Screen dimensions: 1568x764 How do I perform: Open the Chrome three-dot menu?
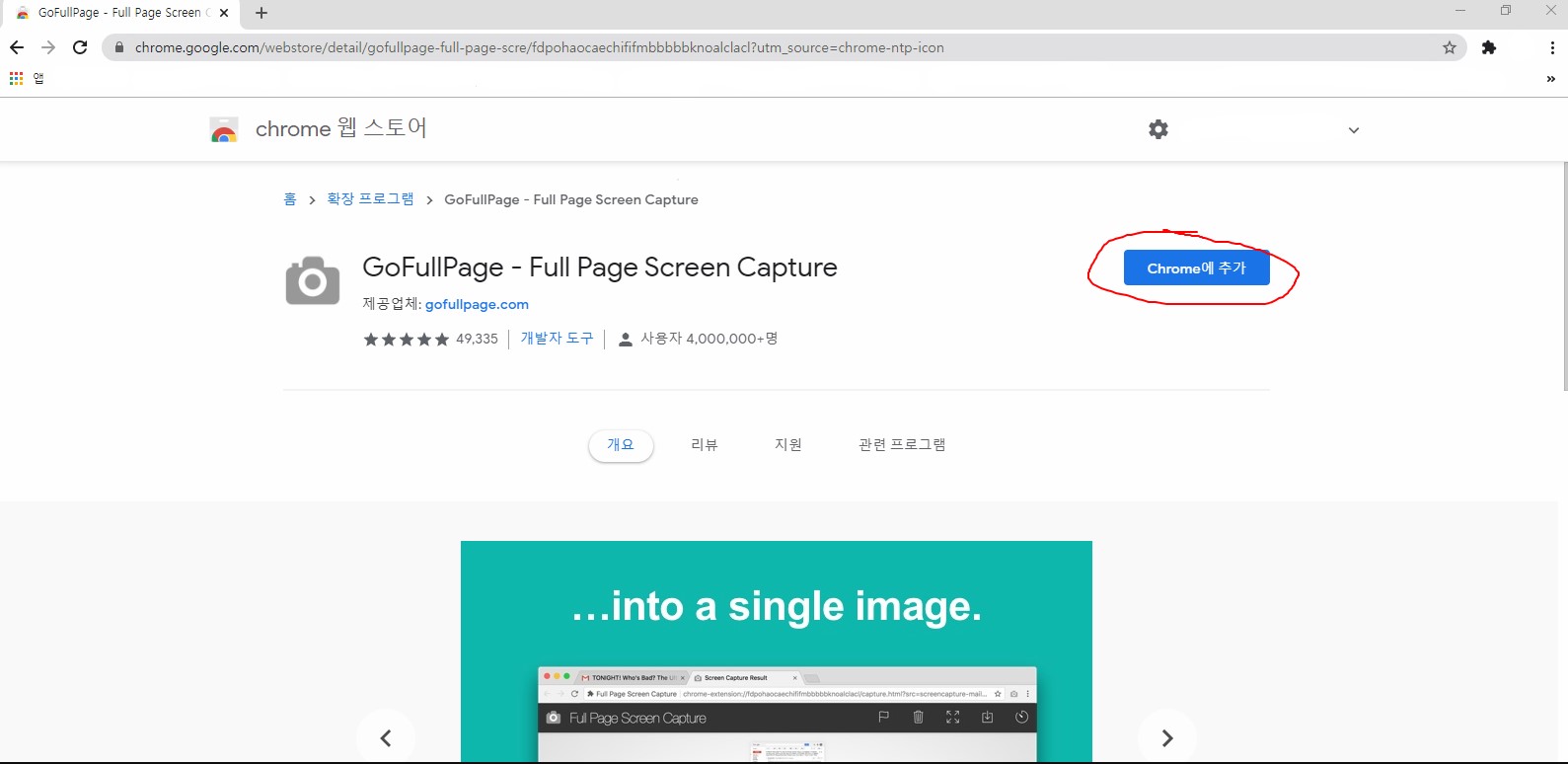1552,47
